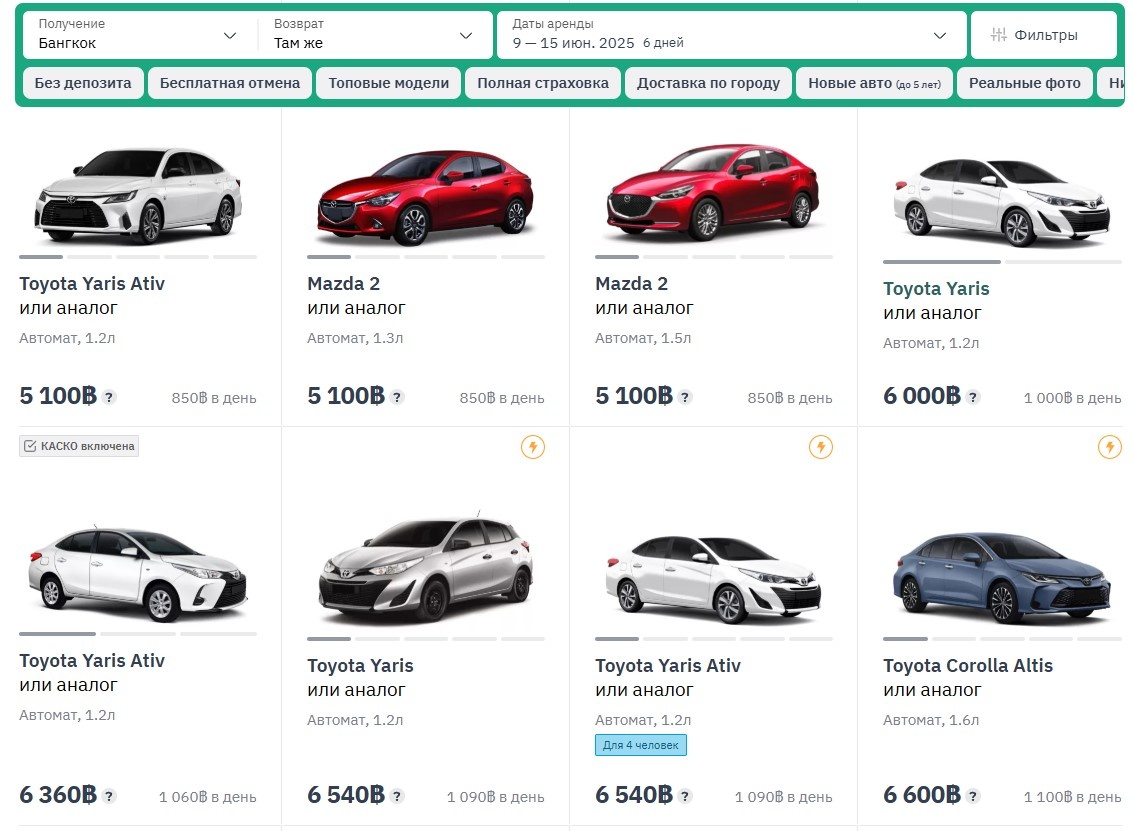
Task: Click the white Toyota Yaris Ativ photo
Action: click(138, 190)
